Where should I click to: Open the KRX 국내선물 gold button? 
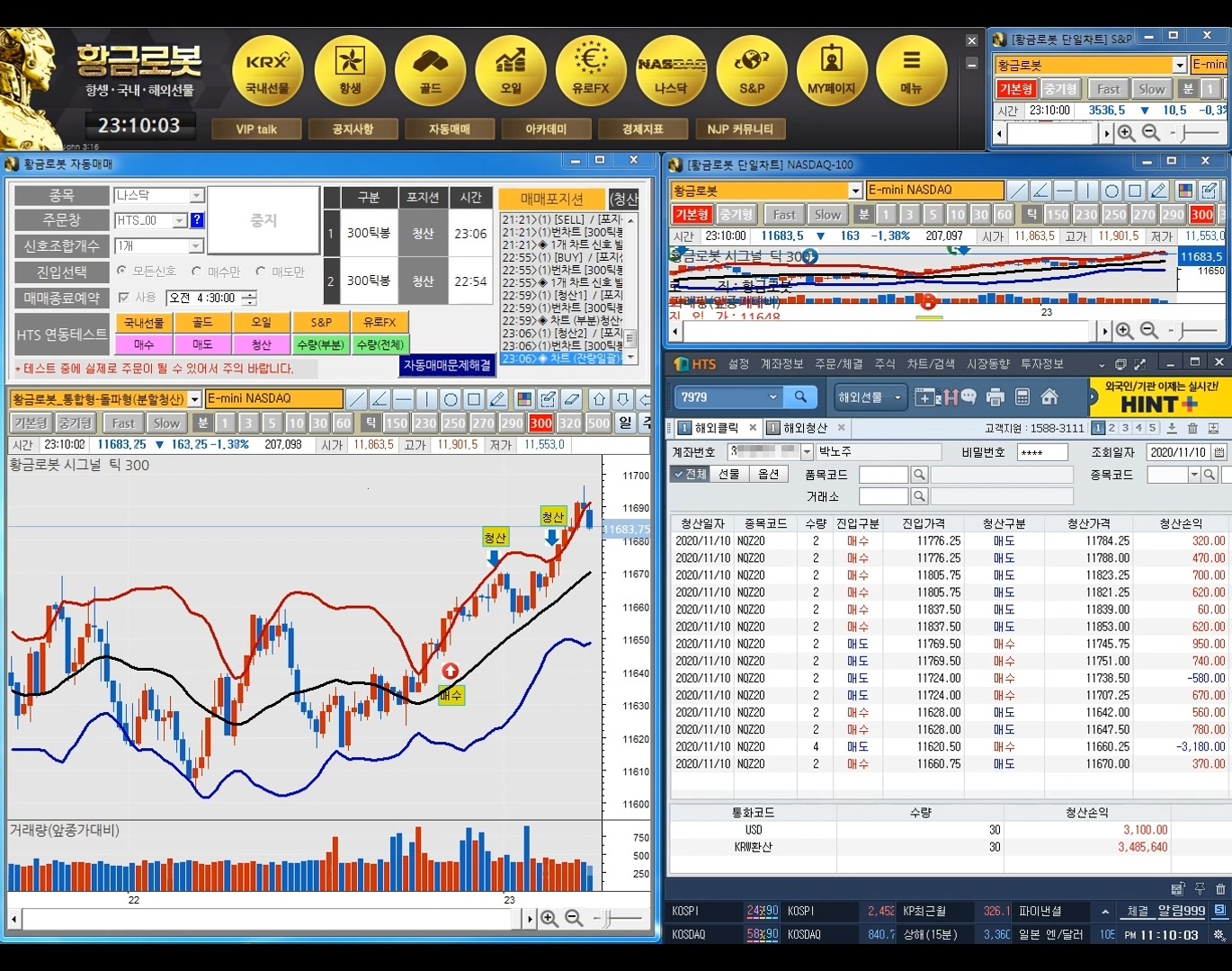[x=268, y=72]
